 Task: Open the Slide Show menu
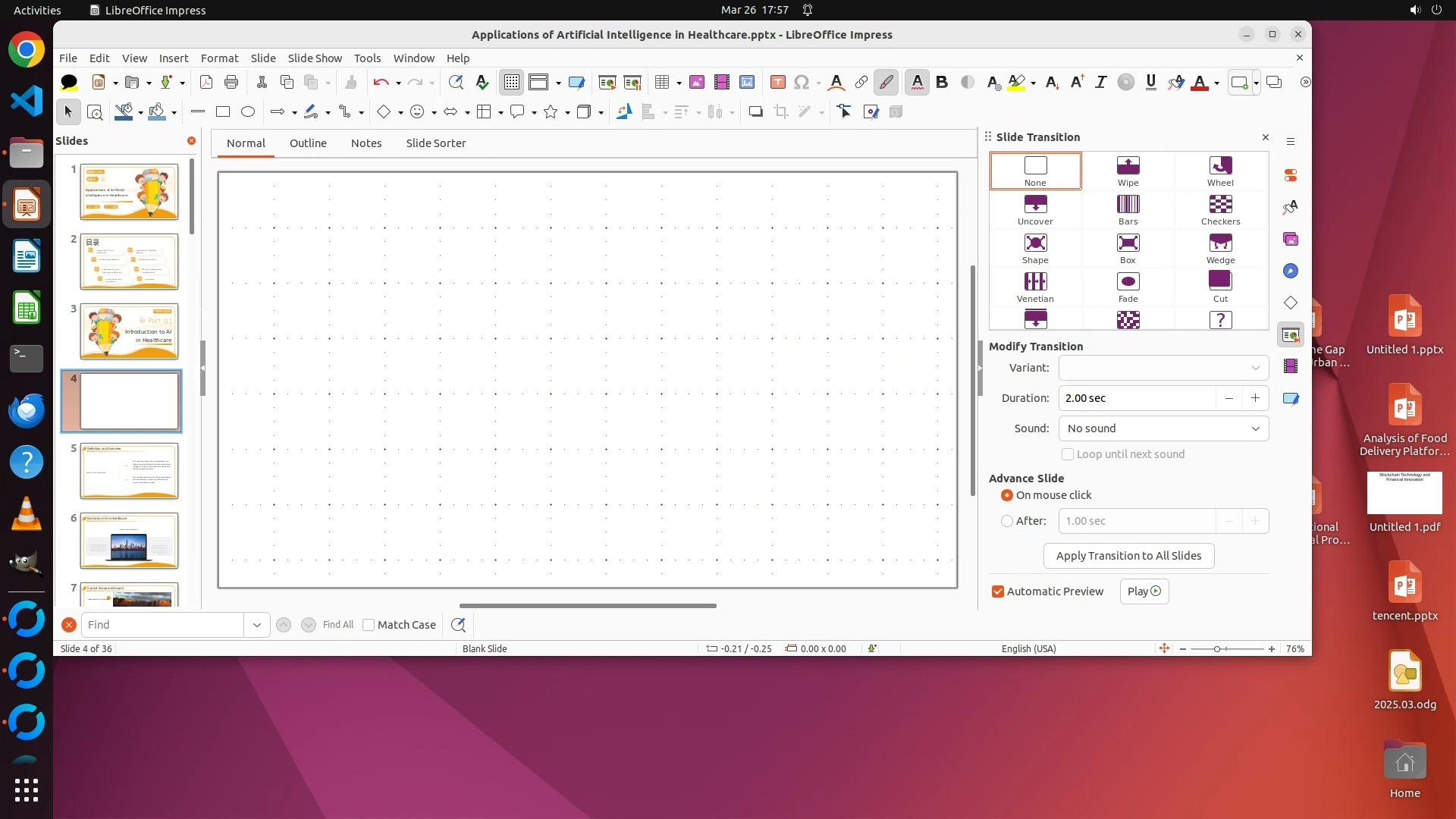coord(315,58)
